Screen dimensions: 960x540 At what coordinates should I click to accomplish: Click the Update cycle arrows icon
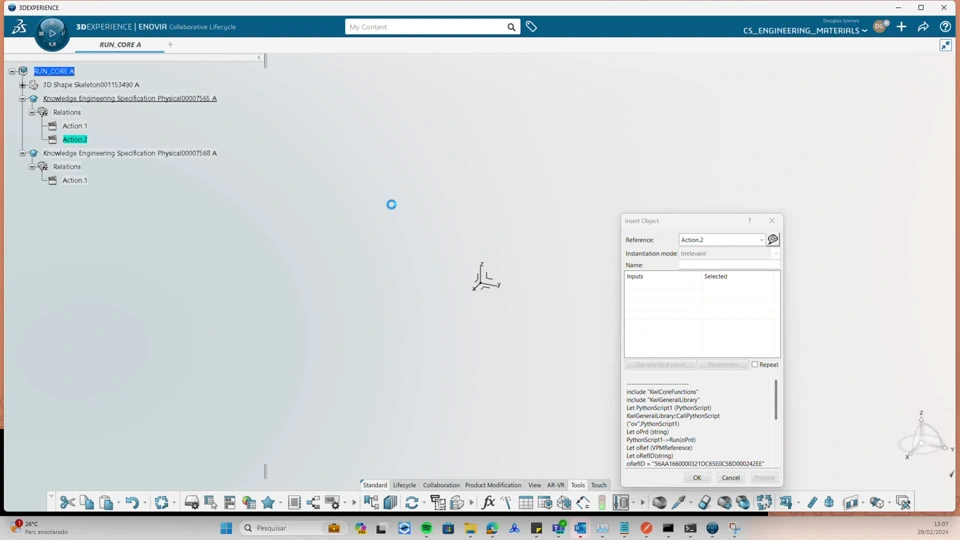[161, 503]
